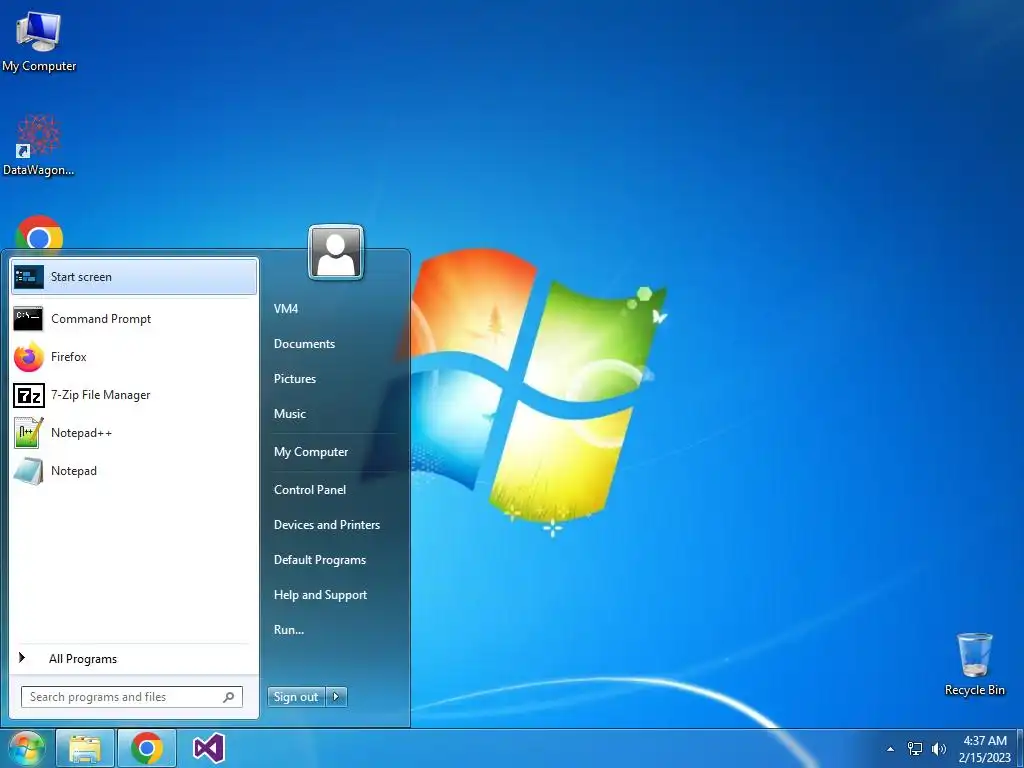Viewport: 1024px width, 768px height.
Task: Launch Firefox via its icon
Action: 29,357
